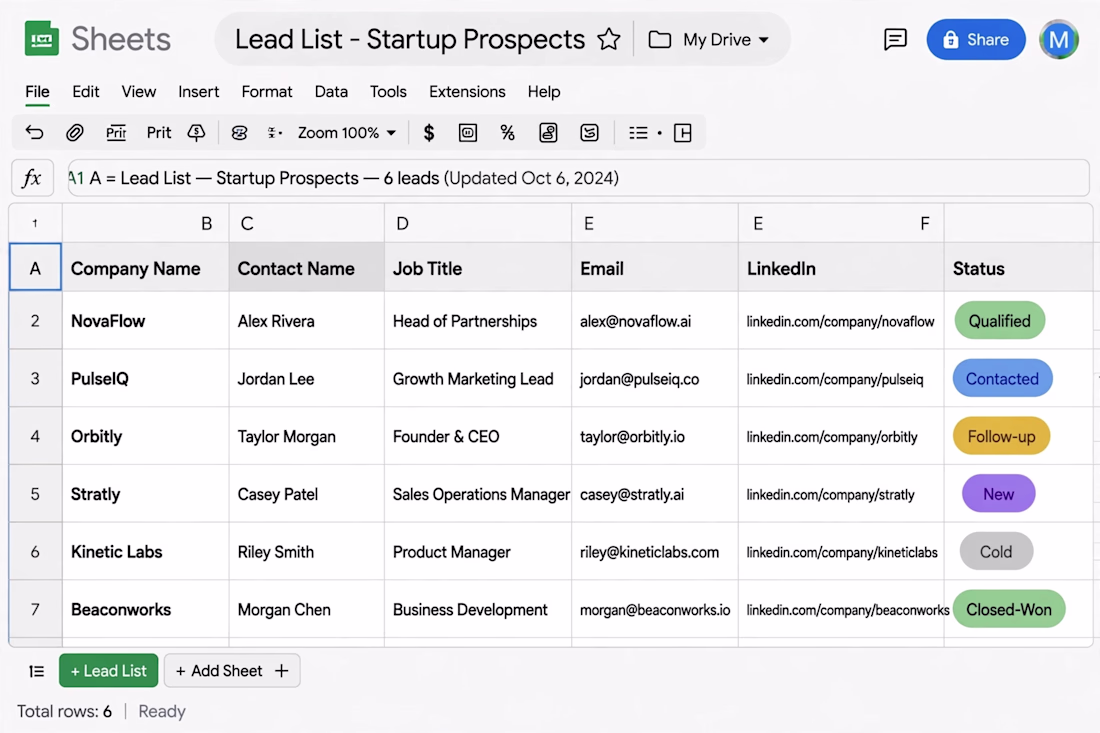Click the blue Share button
The width and height of the screenshot is (1100, 733).
tap(976, 39)
